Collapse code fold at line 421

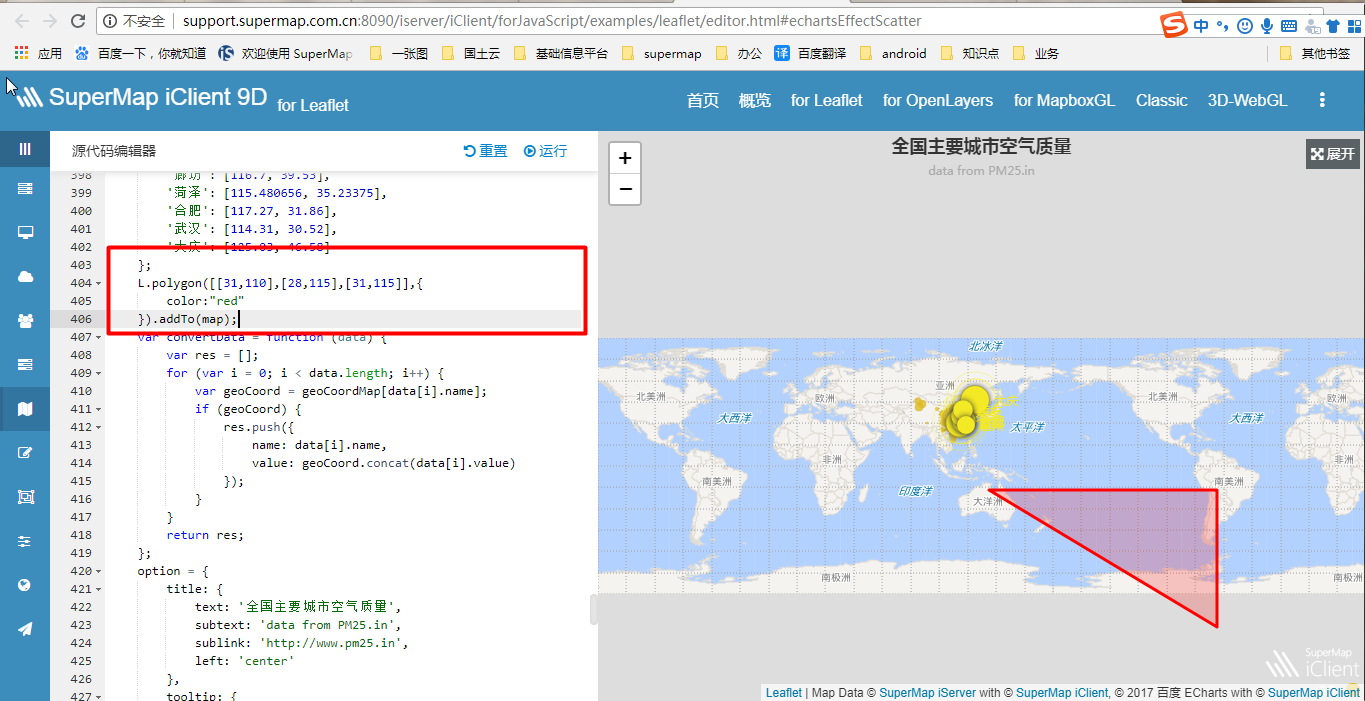(x=98, y=590)
